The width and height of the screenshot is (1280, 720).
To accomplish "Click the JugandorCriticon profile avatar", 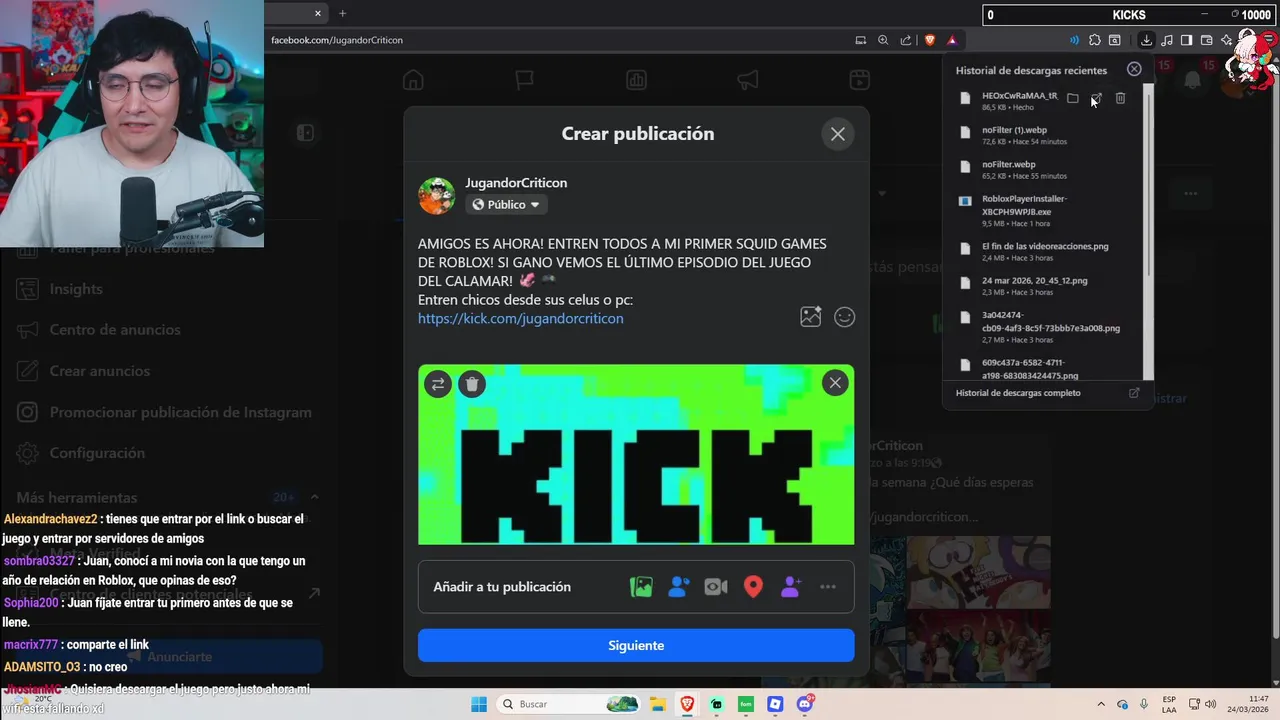I will [x=436, y=195].
